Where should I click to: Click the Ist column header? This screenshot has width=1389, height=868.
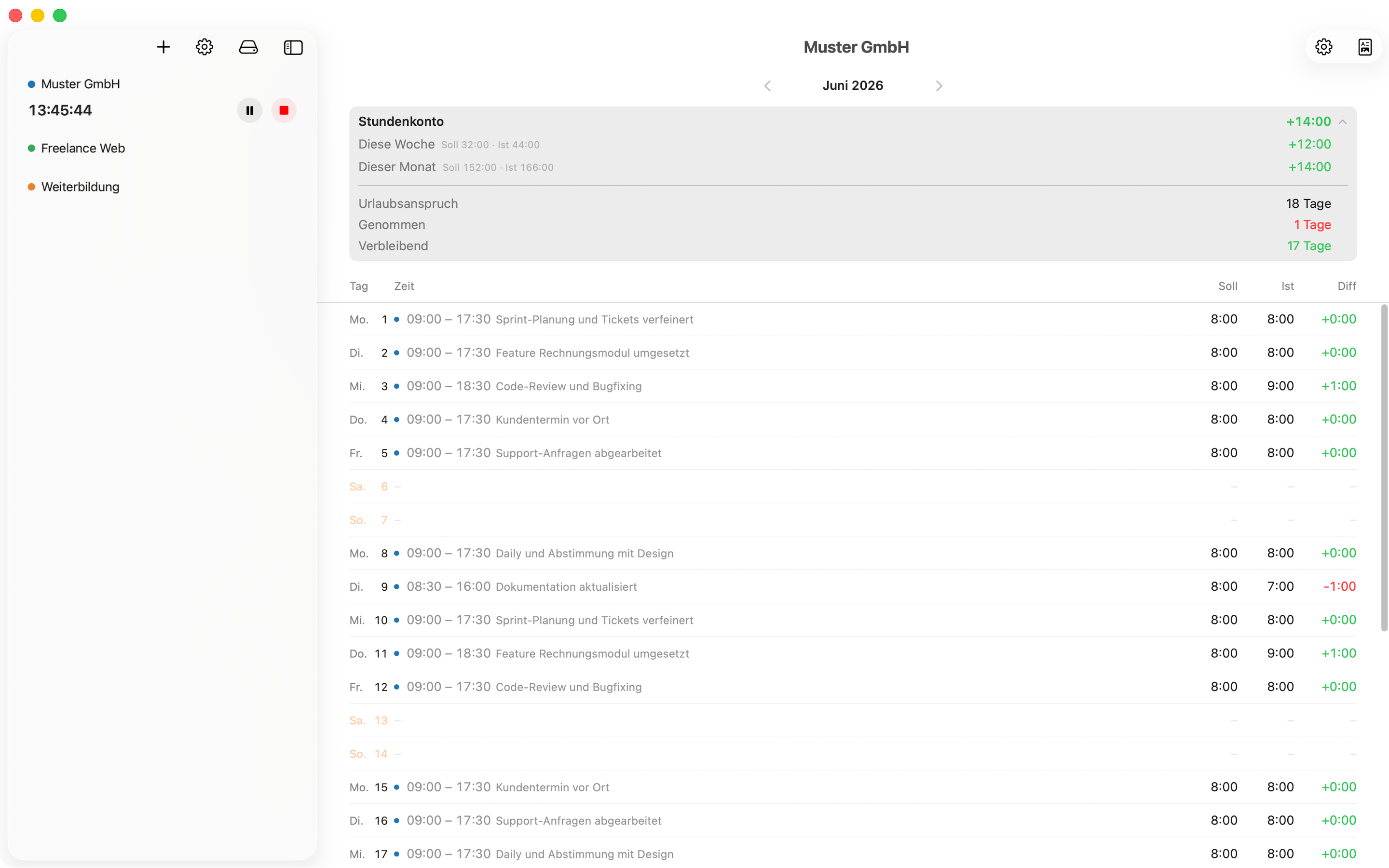[x=1287, y=286]
